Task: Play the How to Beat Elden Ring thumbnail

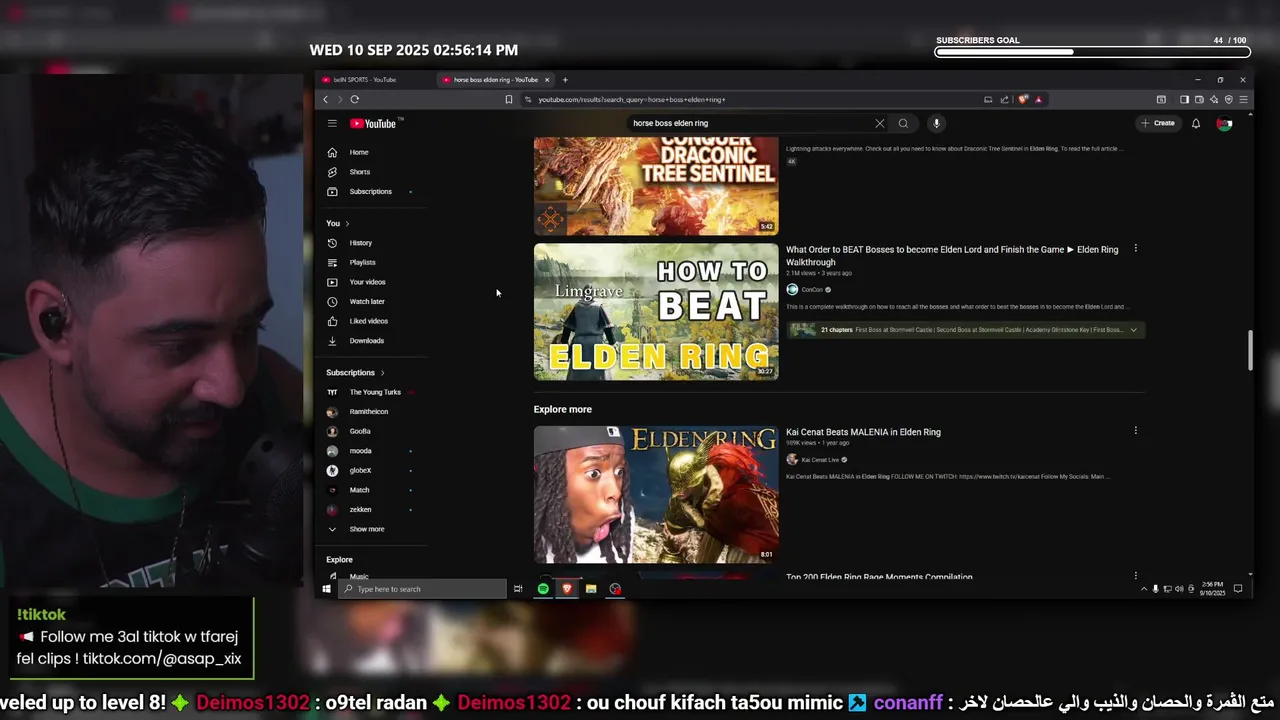Action: pyautogui.click(x=656, y=312)
